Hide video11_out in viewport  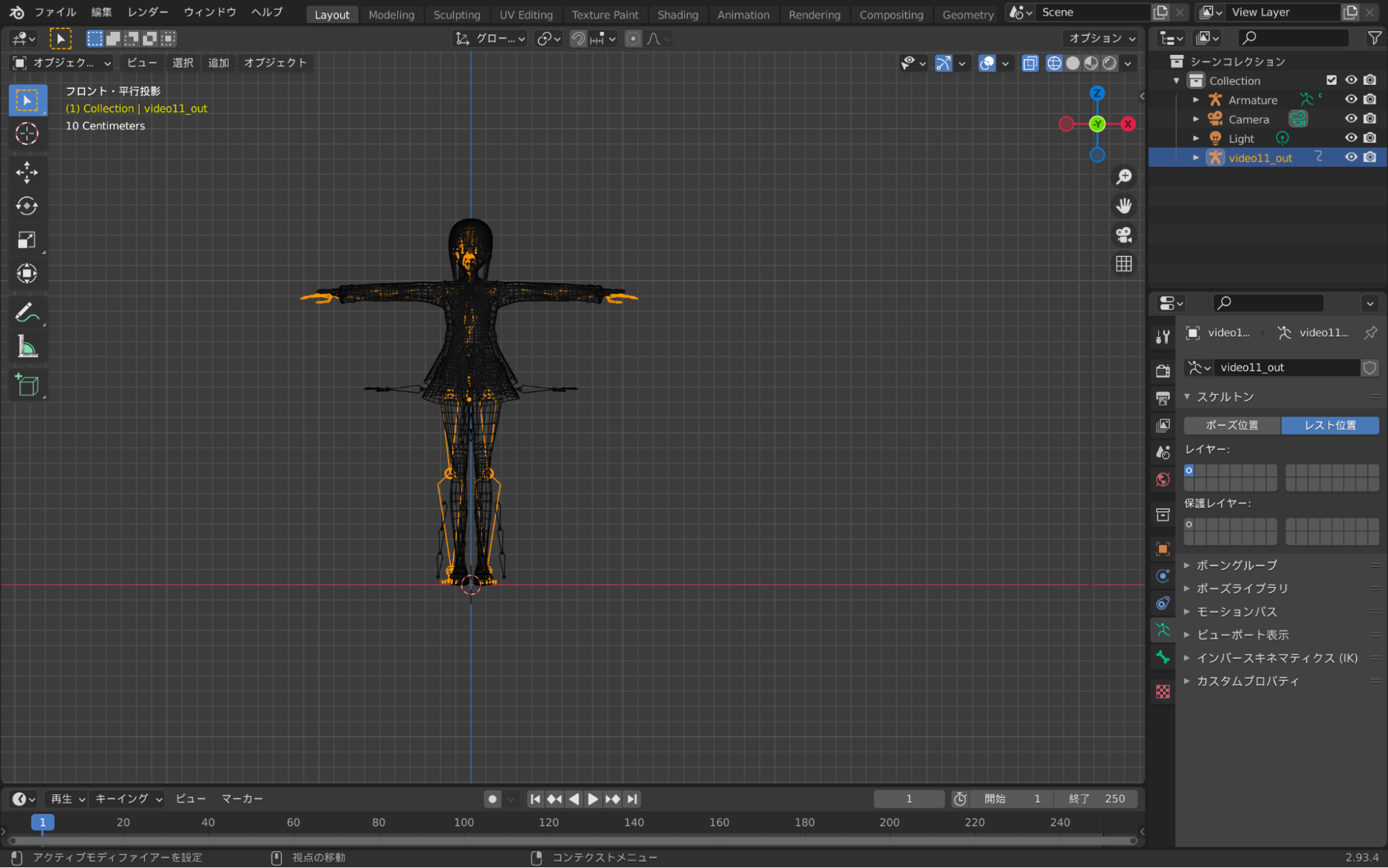pos(1351,158)
